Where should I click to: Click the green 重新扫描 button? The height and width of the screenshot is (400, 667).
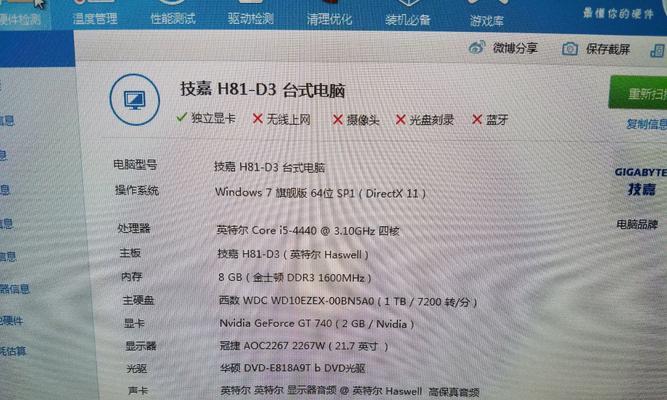pyautogui.click(x=638, y=93)
